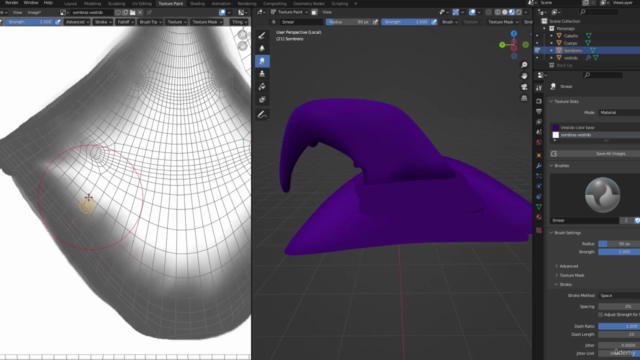
Task: Open the Scene properties tab
Action: (539, 132)
